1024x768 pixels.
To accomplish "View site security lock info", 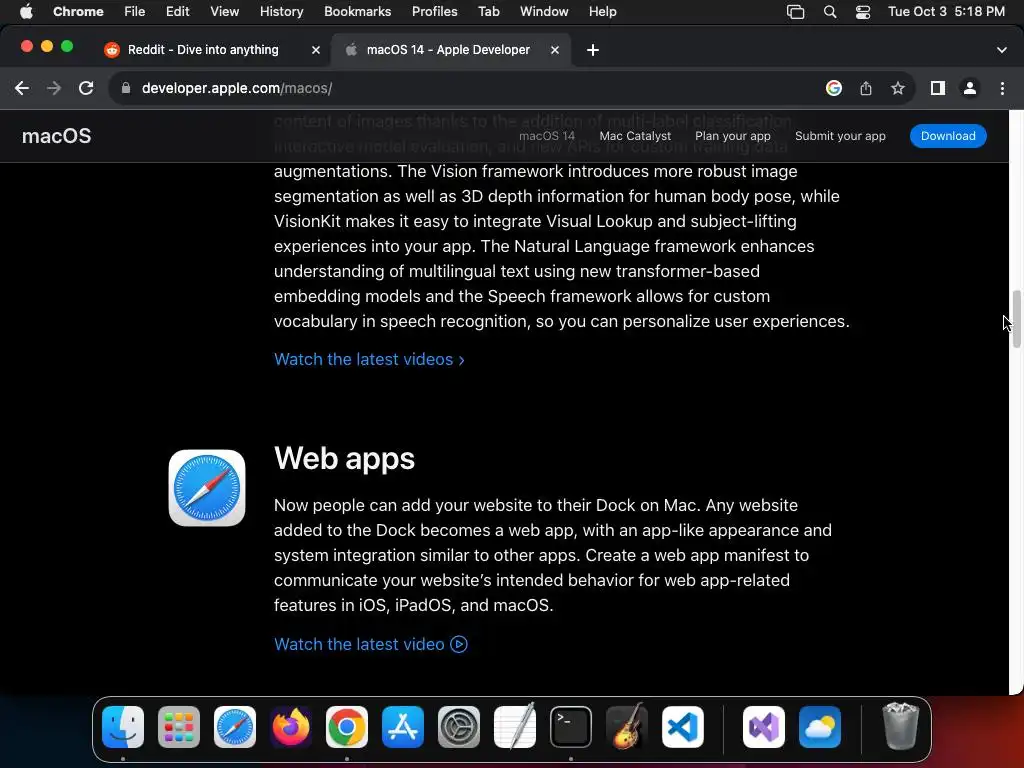I will click(x=126, y=88).
